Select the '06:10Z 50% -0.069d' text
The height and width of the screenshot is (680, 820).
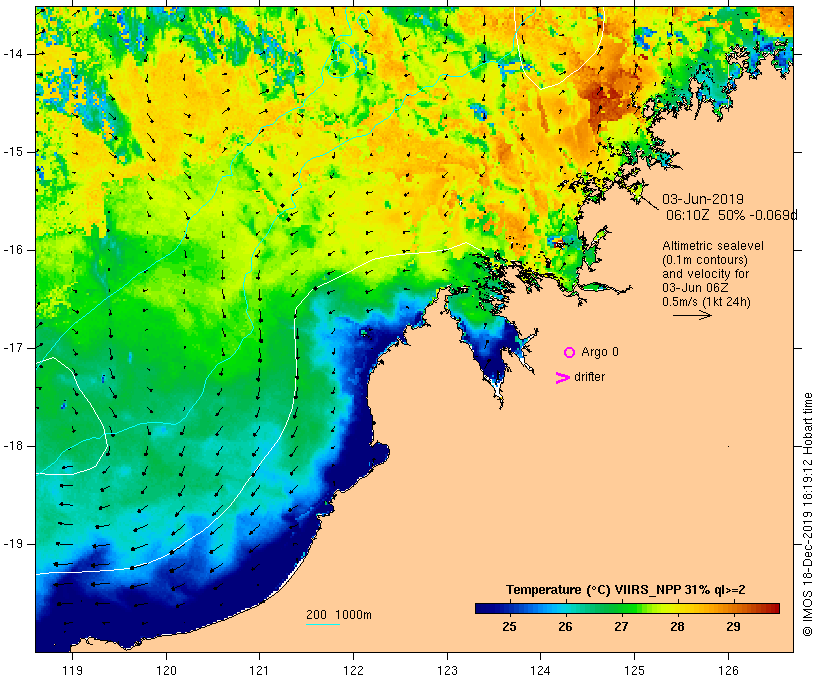point(732,215)
